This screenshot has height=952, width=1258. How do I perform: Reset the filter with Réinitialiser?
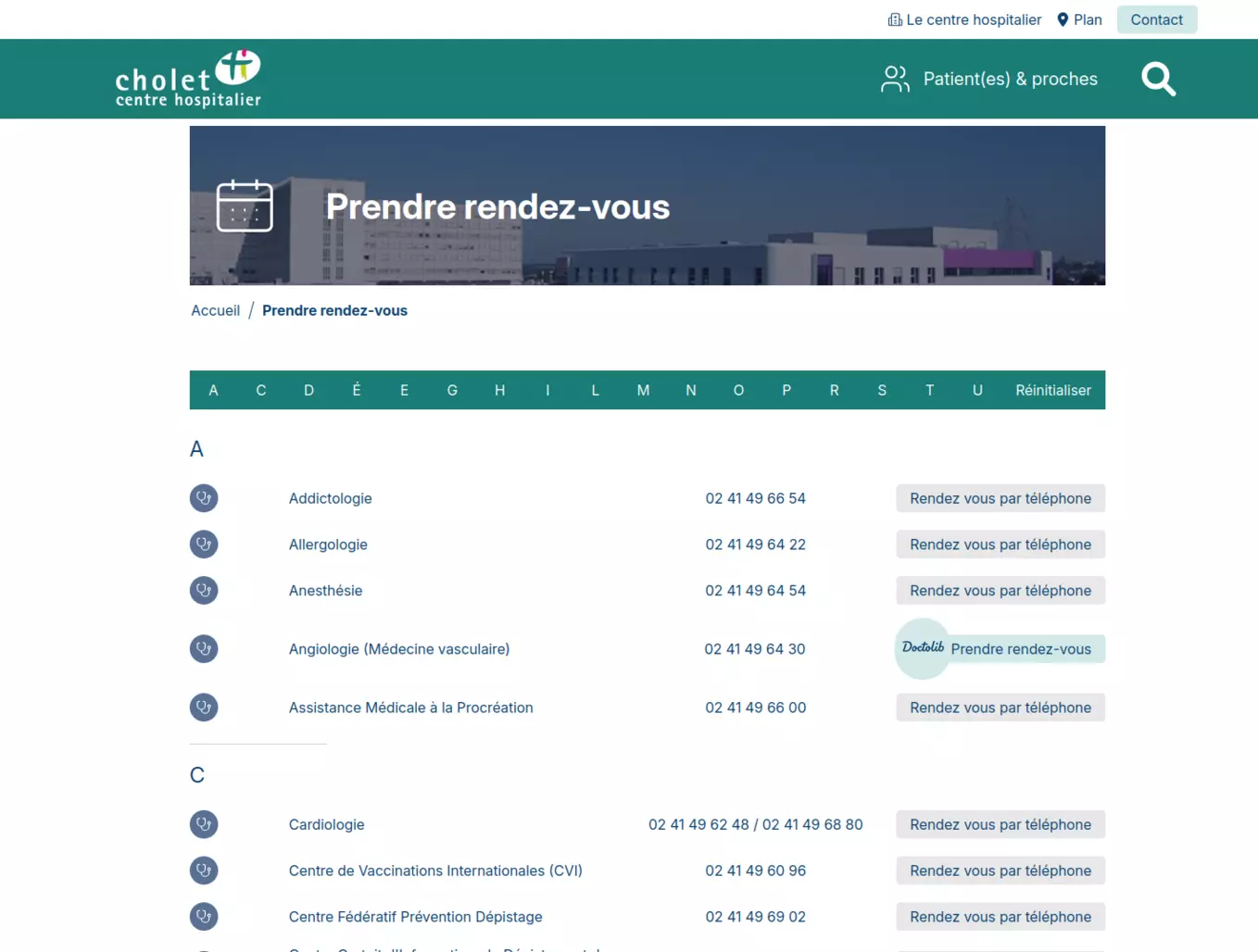1052,390
